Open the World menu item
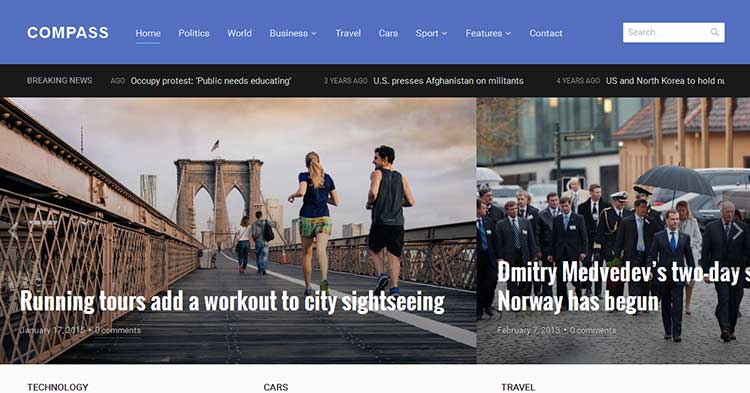750x393 pixels. [x=239, y=33]
